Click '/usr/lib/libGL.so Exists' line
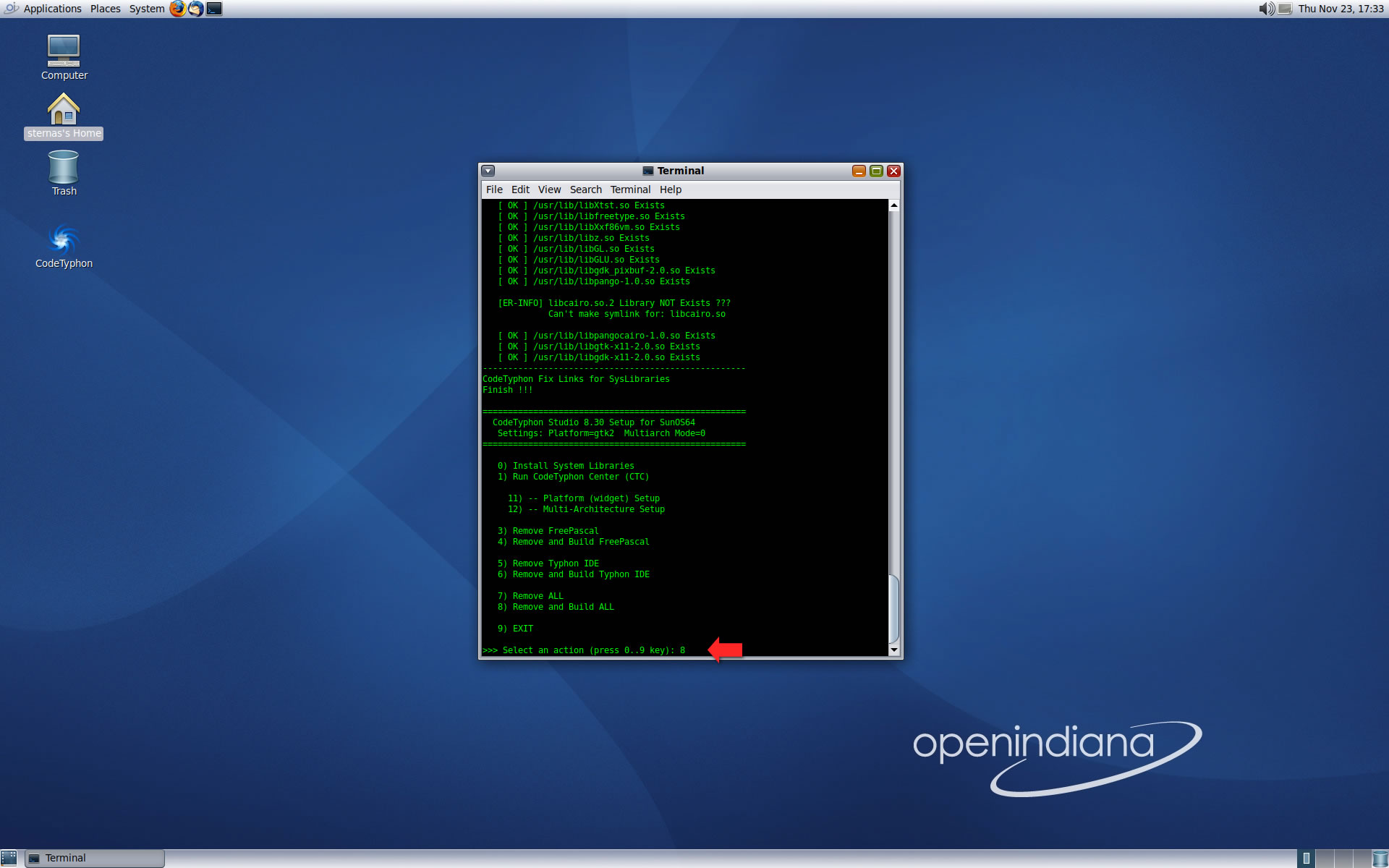The height and width of the screenshot is (868, 1389). [576, 249]
